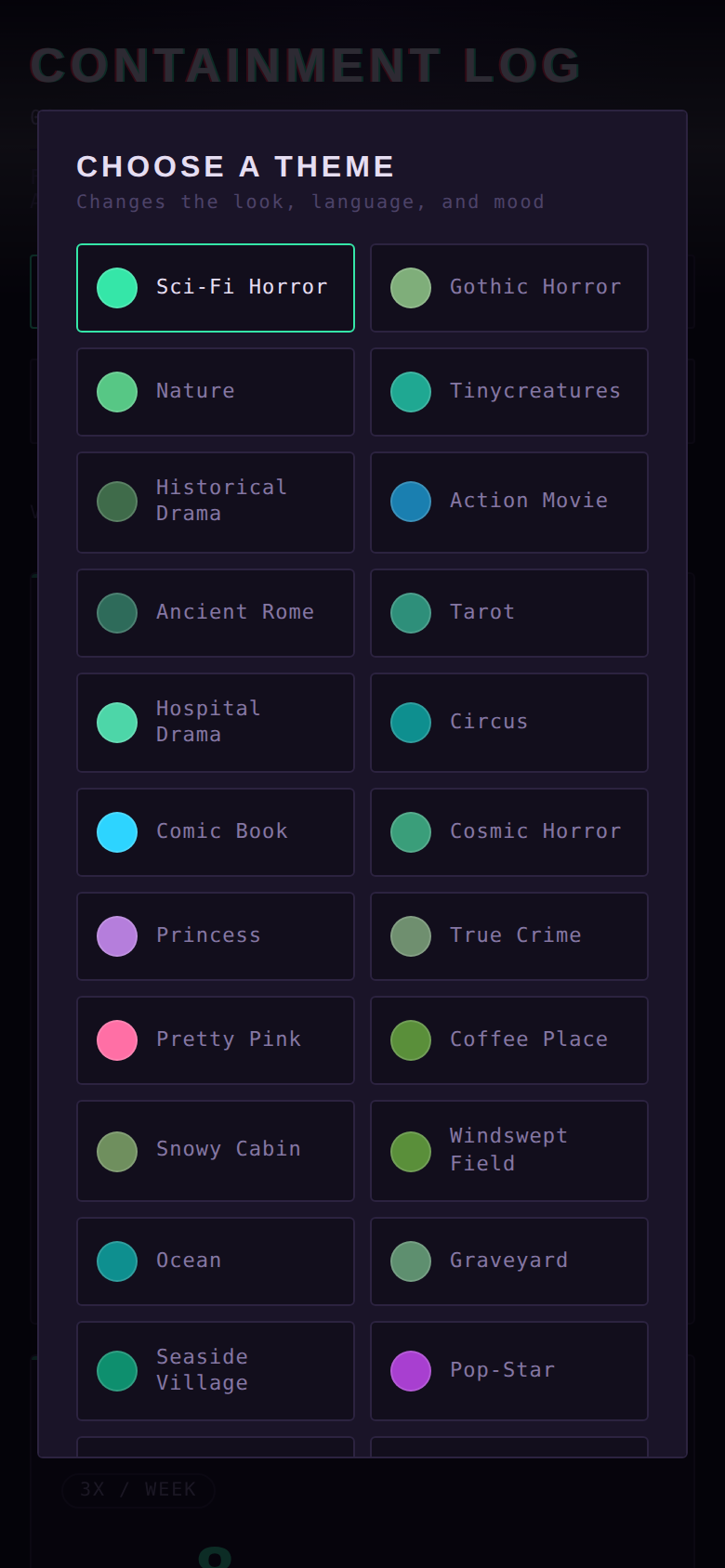
Task: Click the Pretty Pink color swatch
Action: click(x=117, y=1040)
